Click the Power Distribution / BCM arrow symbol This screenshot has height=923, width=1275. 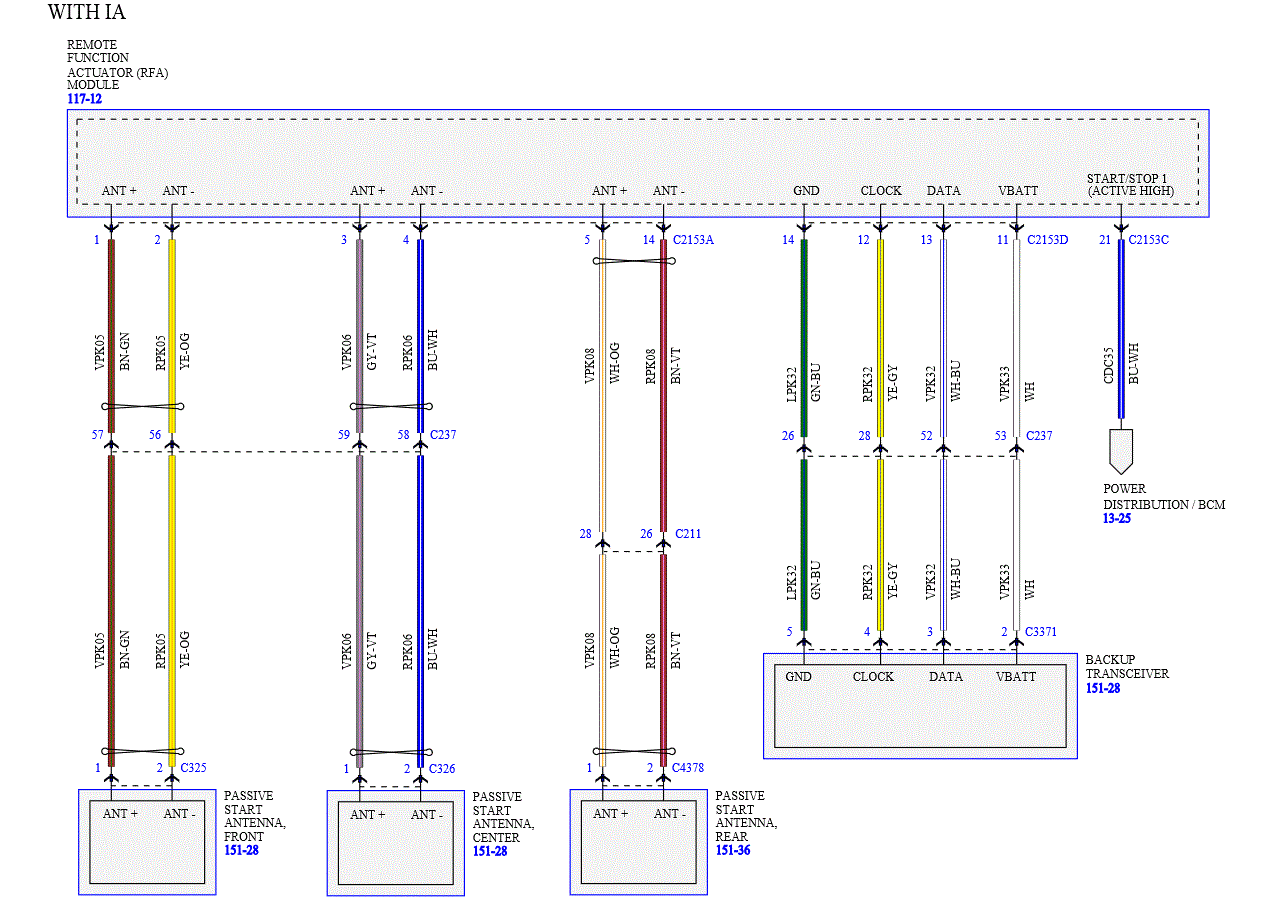point(1121,452)
